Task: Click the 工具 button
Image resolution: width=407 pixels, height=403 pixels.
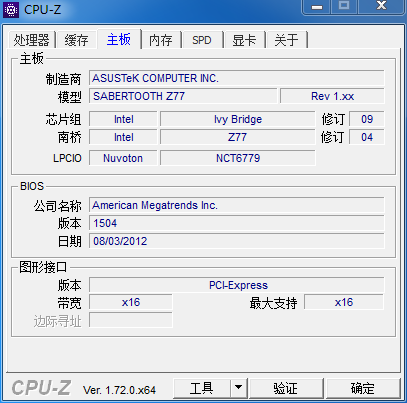Action: pyautogui.click(x=202, y=388)
